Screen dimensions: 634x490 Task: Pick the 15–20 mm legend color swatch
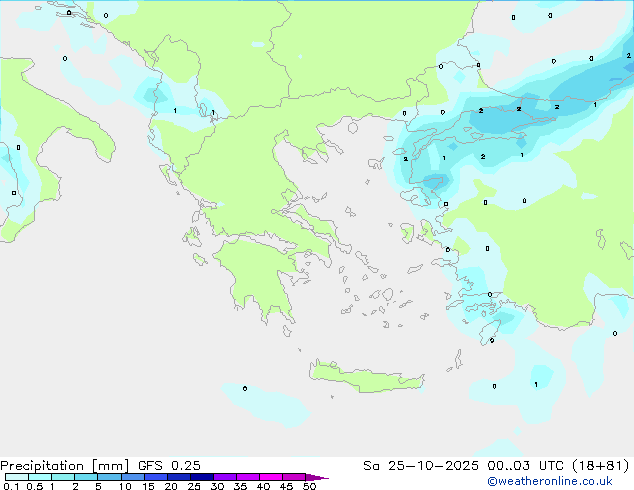tap(156, 477)
